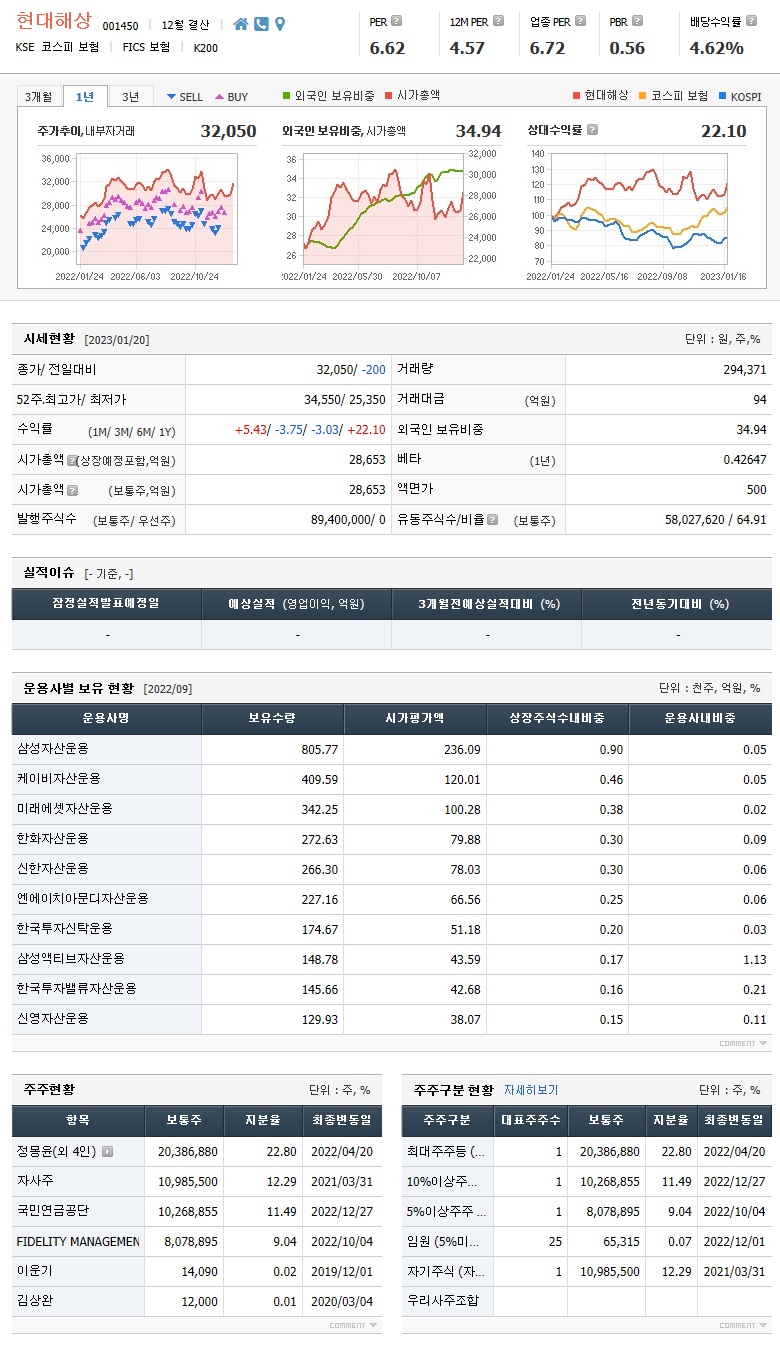This screenshot has width=780, height=1351.
Task: Select the 한국투자밸류자산운용 row
Action: pyautogui.click(x=391, y=989)
